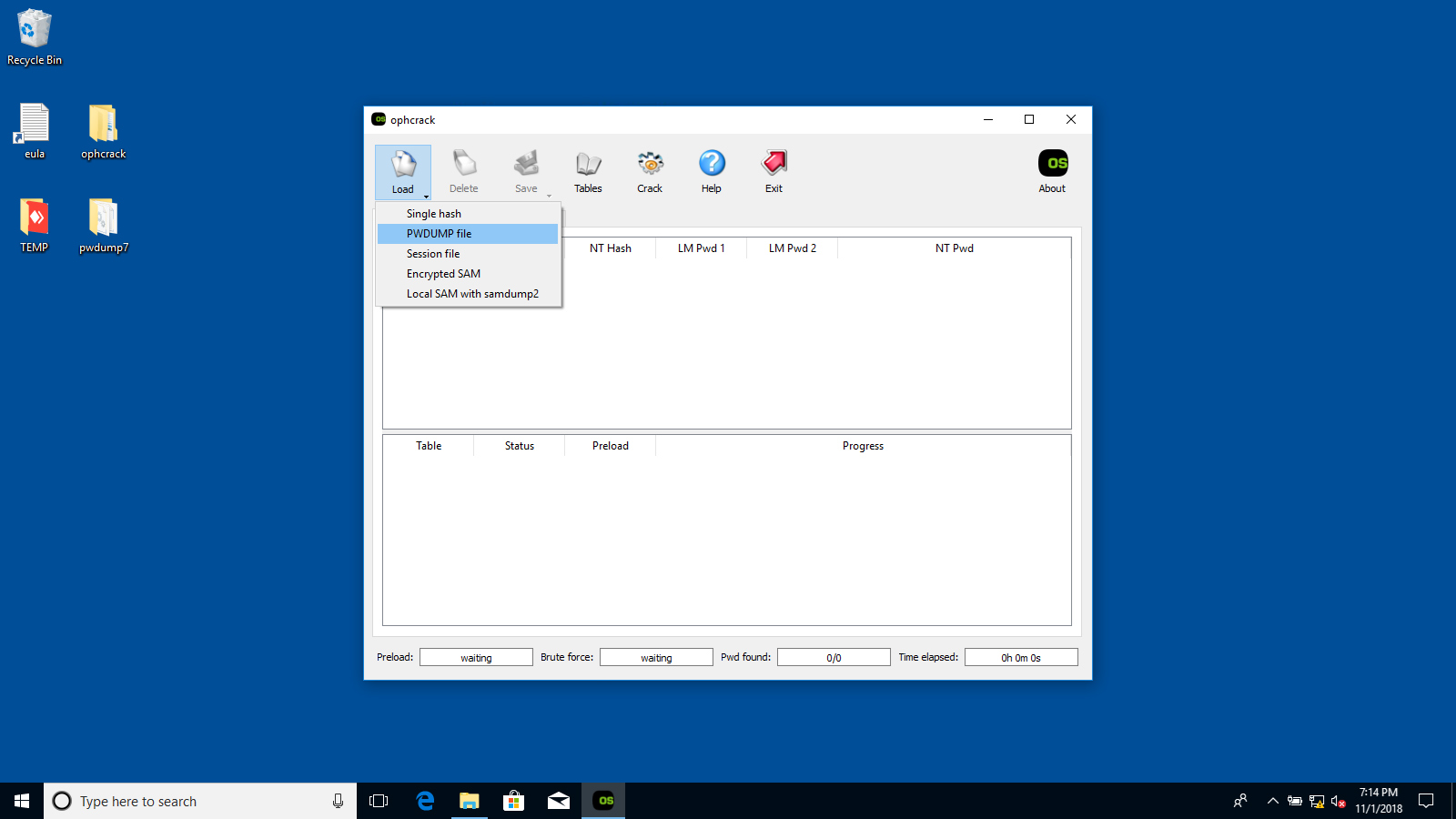Minimize the ophcrack window
This screenshot has width=1456, height=819.
tap(988, 119)
